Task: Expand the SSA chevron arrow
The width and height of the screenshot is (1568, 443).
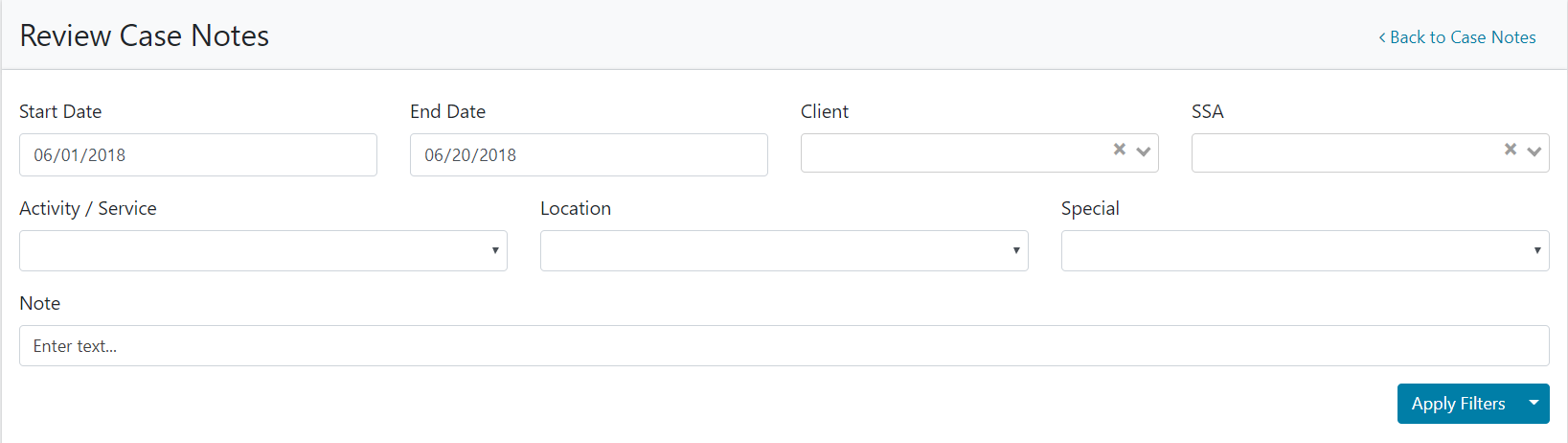Action: coord(1534,152)
